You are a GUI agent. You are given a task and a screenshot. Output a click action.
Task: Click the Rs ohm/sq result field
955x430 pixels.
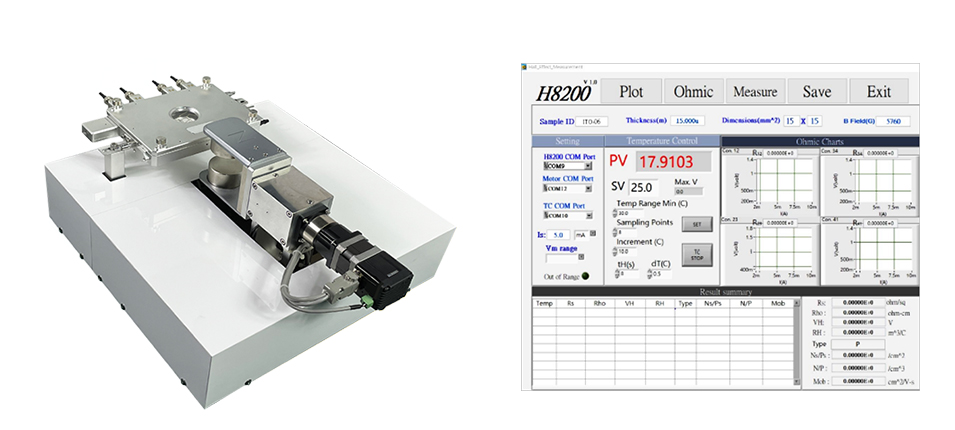(x=858, y=303)
